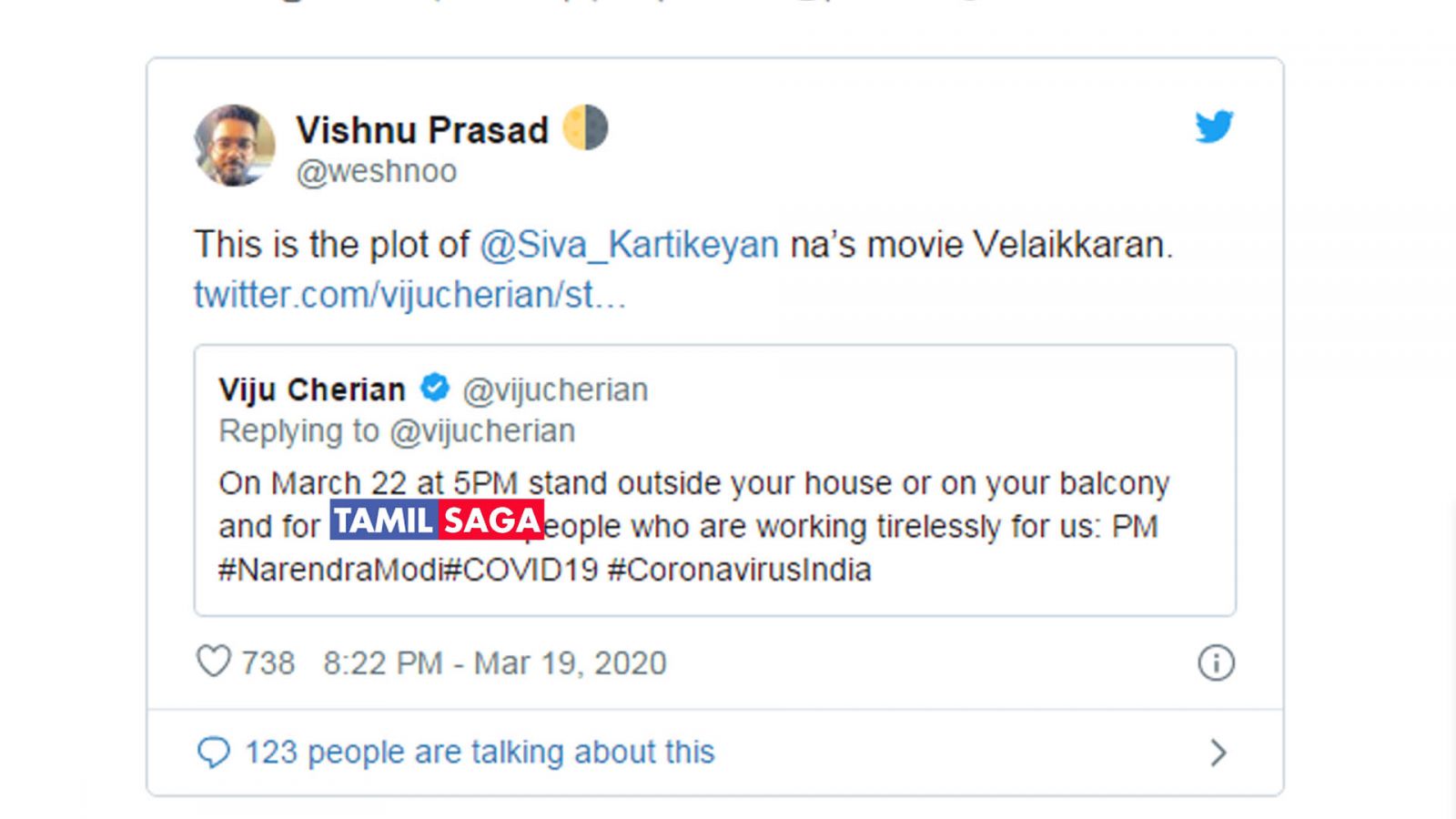Select the #NarendraModi hashtag
Screen dimensions: 1456x819
pos(330,570)
